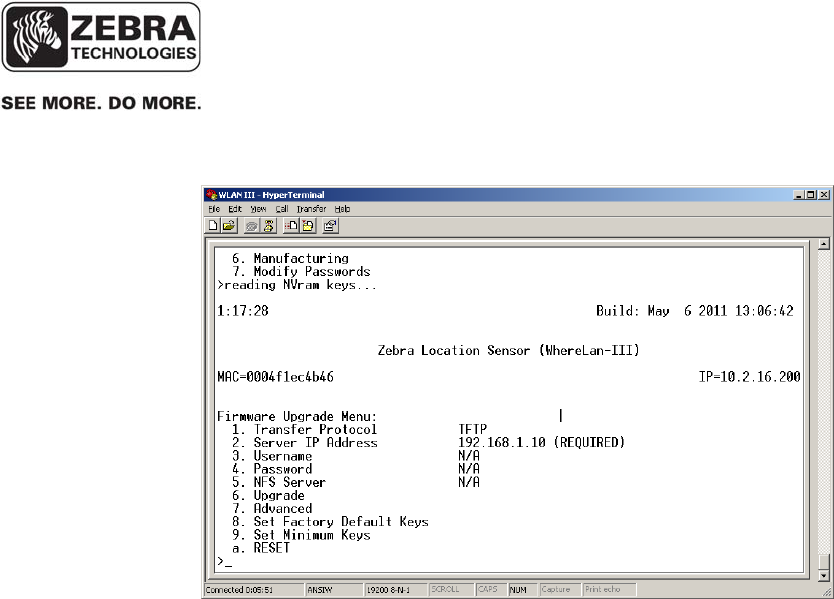Click '9. Set Minimum Keys' line

point(301,535)
